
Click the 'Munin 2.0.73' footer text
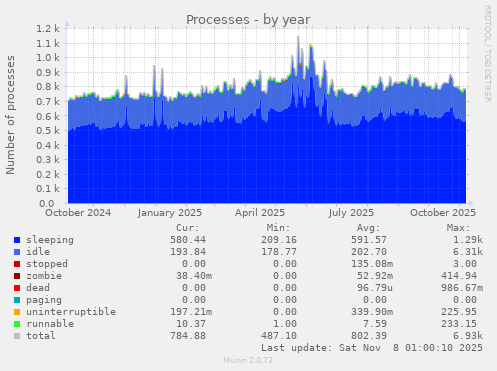tap(248, 360)
